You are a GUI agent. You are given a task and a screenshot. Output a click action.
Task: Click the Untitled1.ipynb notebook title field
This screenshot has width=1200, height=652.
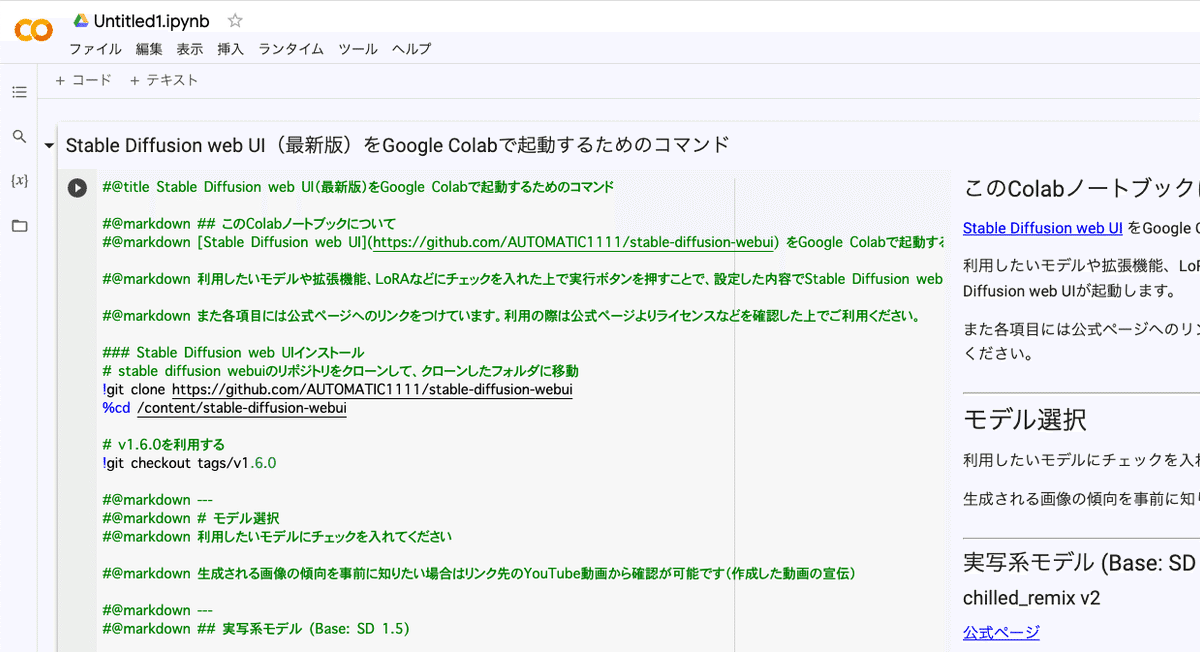151,20
